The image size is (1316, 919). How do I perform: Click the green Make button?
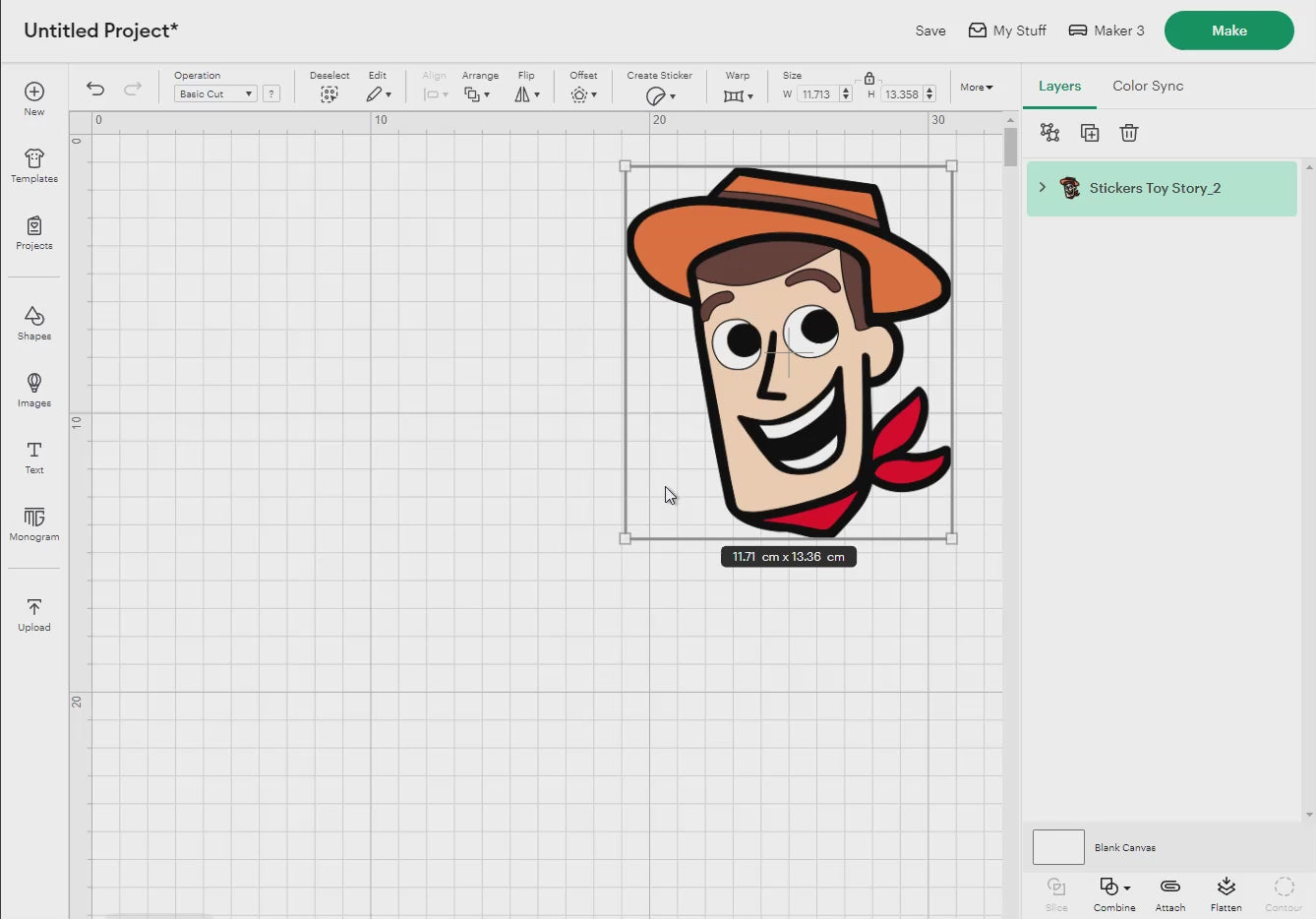click(1229, 31)
